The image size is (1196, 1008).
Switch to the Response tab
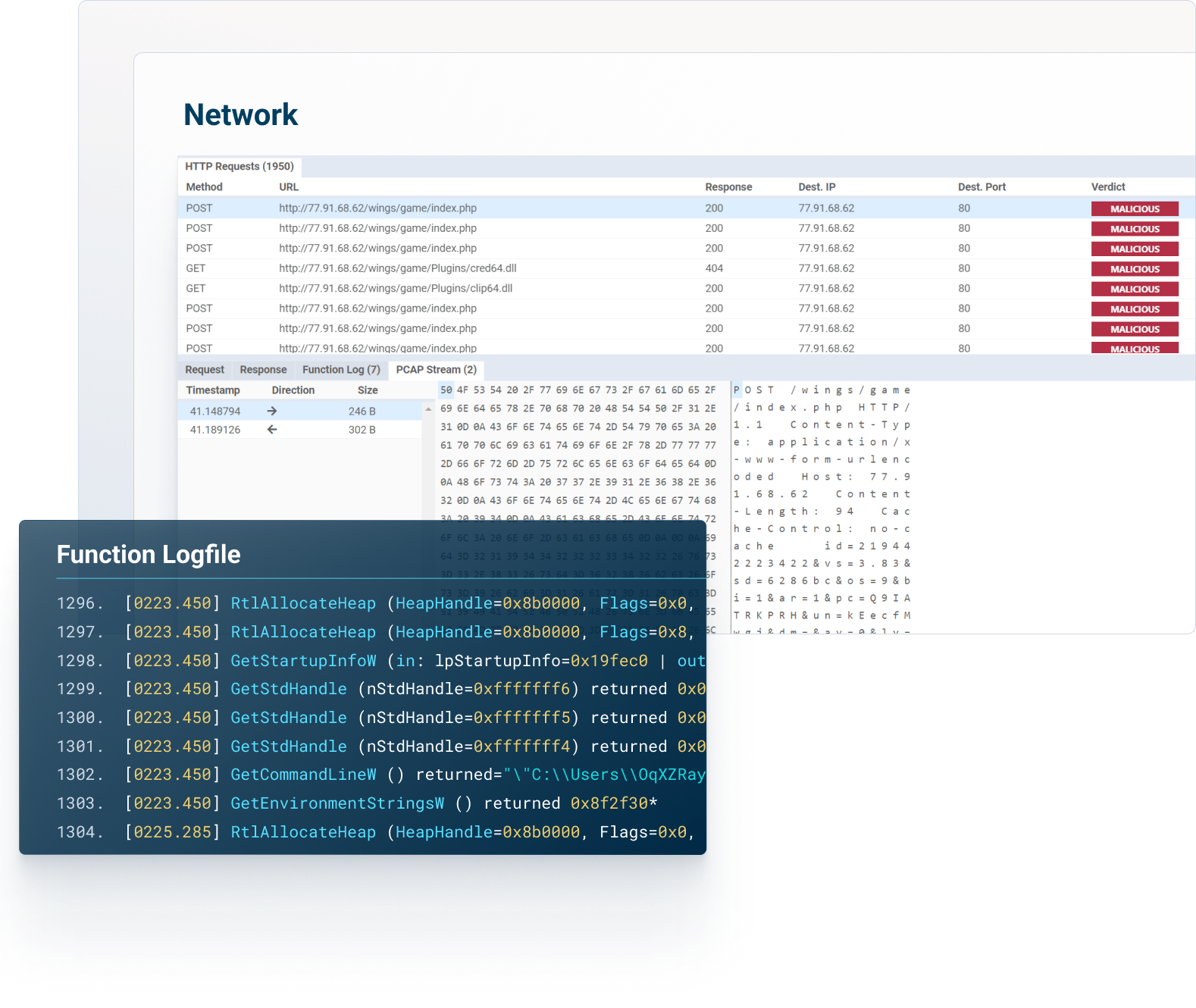point(263,370)
